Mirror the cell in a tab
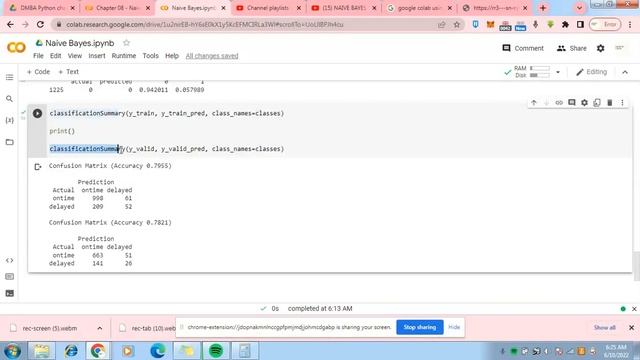The width and height of the screenshot is (640, 360). pyautogui.click(x=597, y=103)
